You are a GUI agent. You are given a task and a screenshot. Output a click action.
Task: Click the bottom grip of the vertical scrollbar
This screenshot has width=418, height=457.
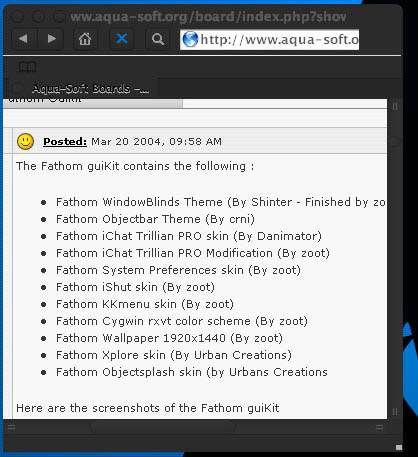395,412
